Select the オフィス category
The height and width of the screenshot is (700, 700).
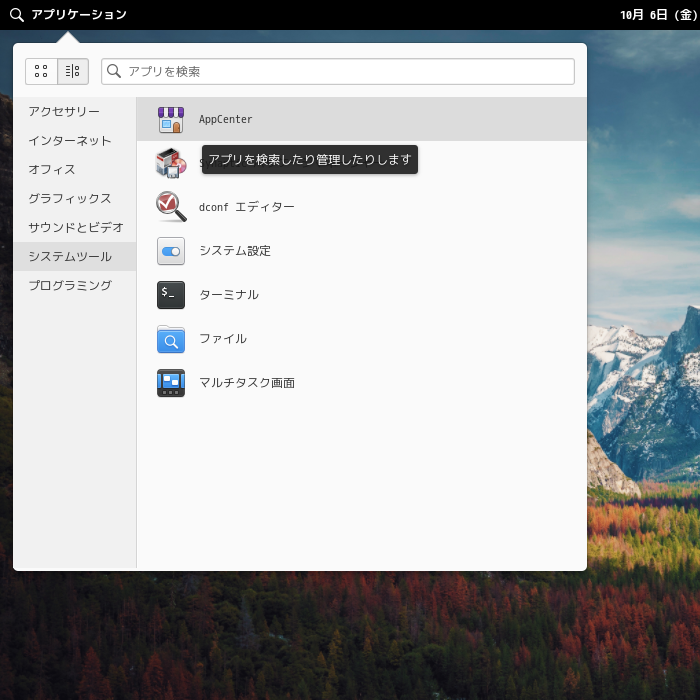point(75,170)
